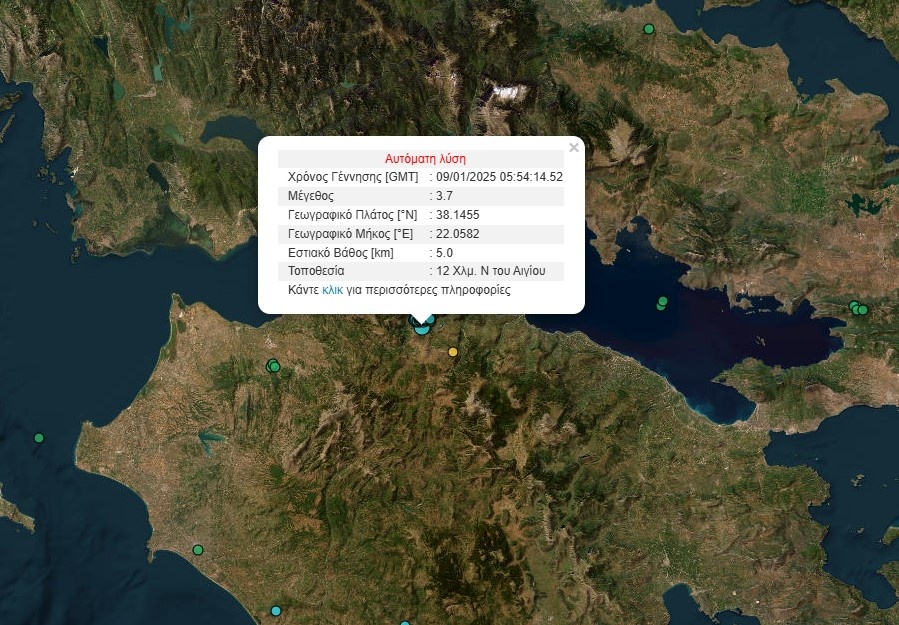Image resolution: width=899 pixels, height=625 pixels.
Task: Click the 'Εστιακό Βάθος [km]' depth row
Action: pyautogui.click(x=340, y=253)
